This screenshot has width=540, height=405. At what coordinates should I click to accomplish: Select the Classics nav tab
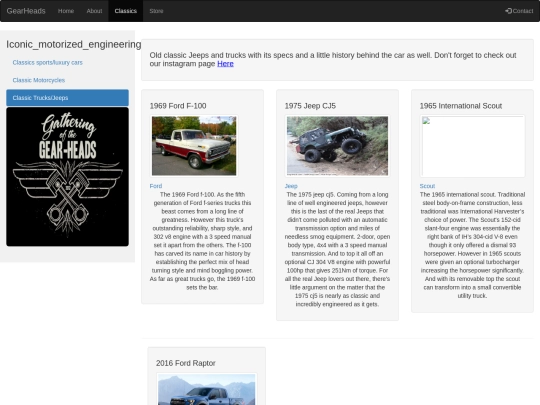pos(126,11)
